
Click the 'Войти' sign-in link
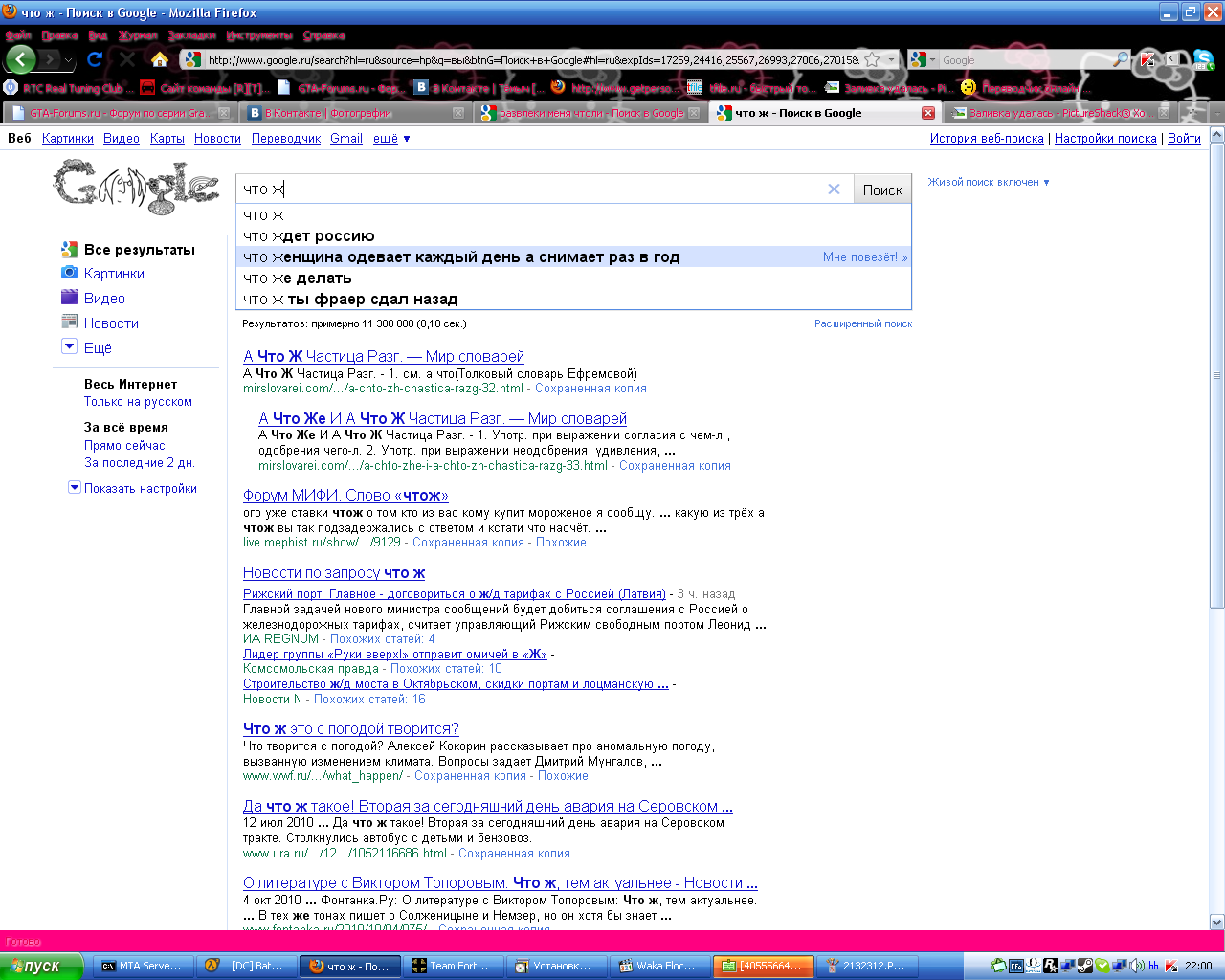[1184, 139]
